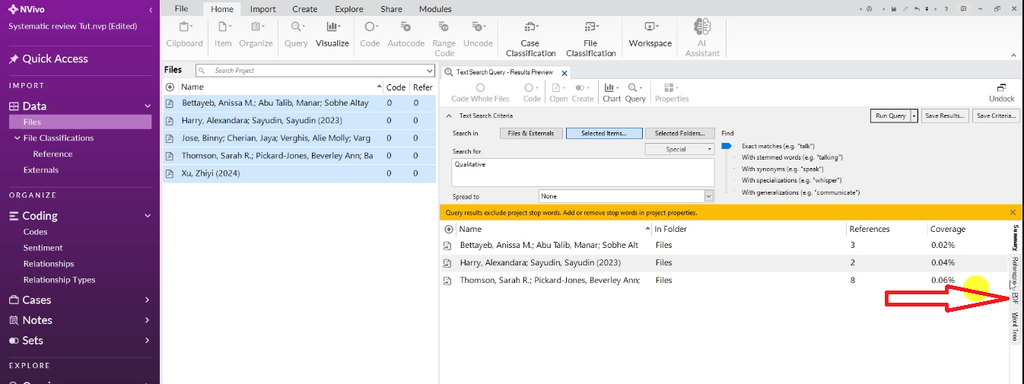Image resolution: width=1024 pixels, height=384 pixels.
Task: Open the Organize ribbon menu
Action: click(255, 34)
